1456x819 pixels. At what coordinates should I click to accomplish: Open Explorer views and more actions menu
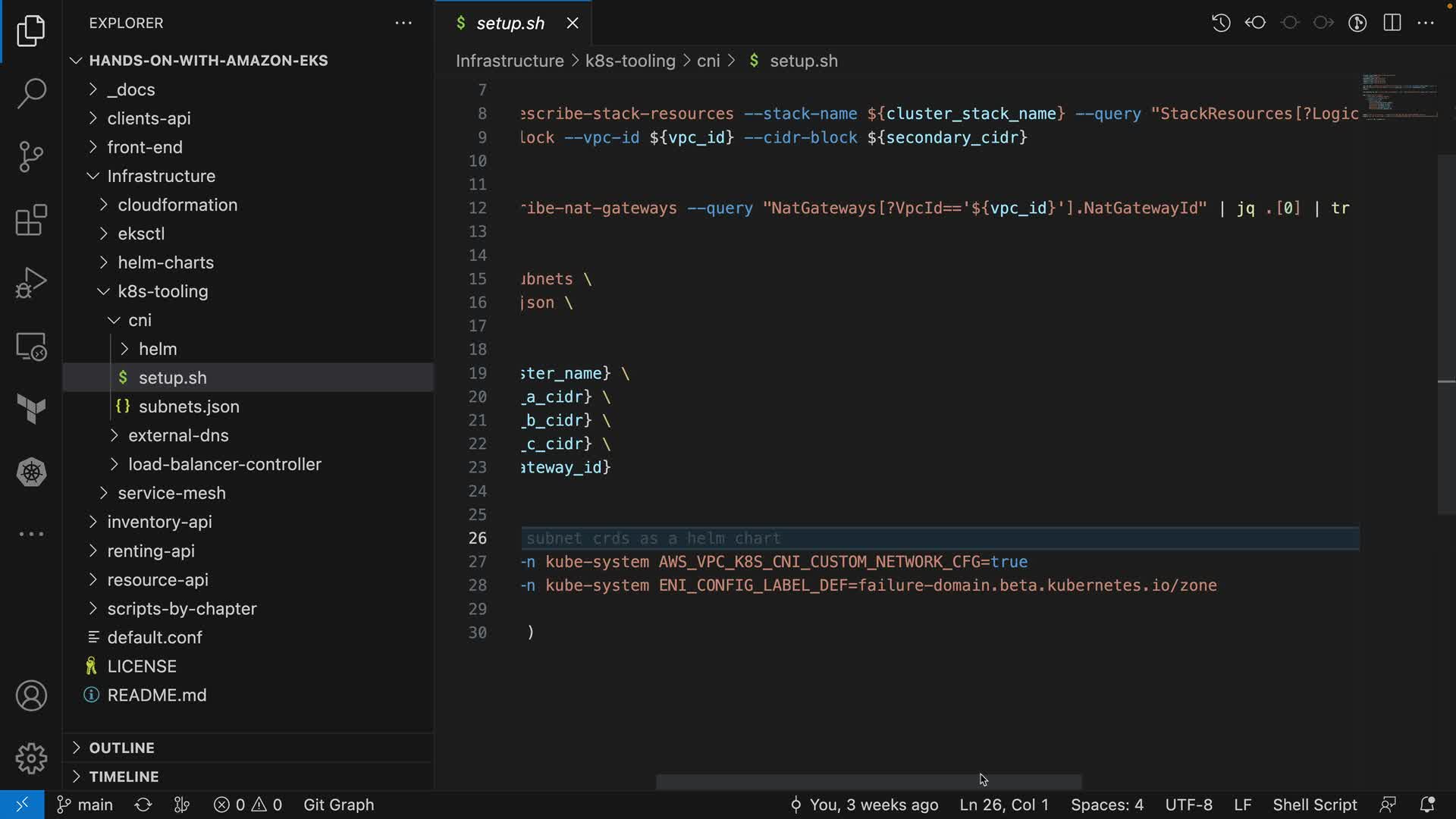403,23
